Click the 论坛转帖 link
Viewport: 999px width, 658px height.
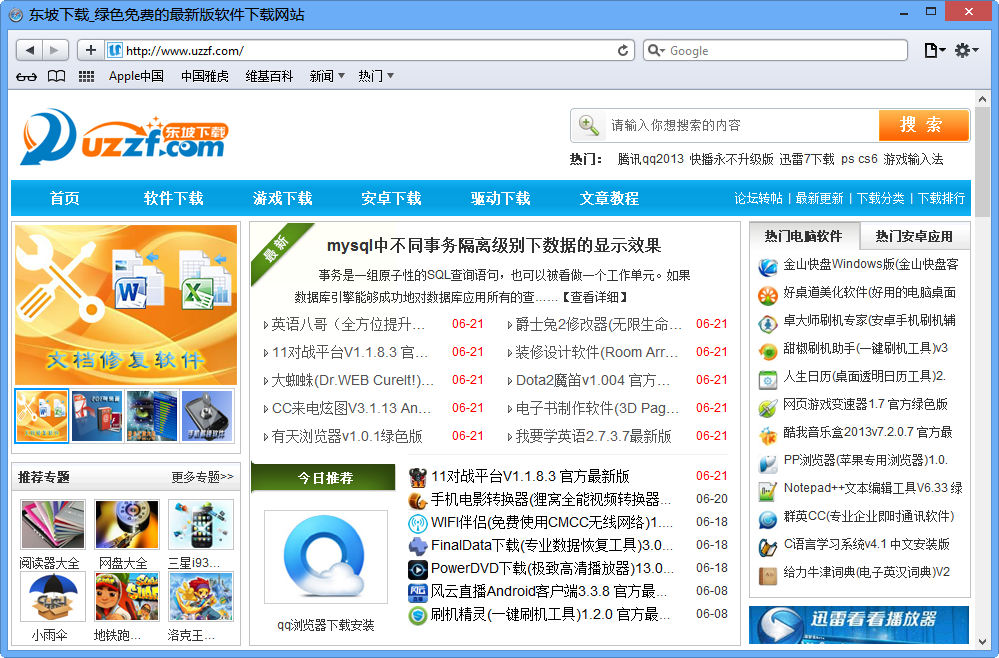(x=758, y=199)
